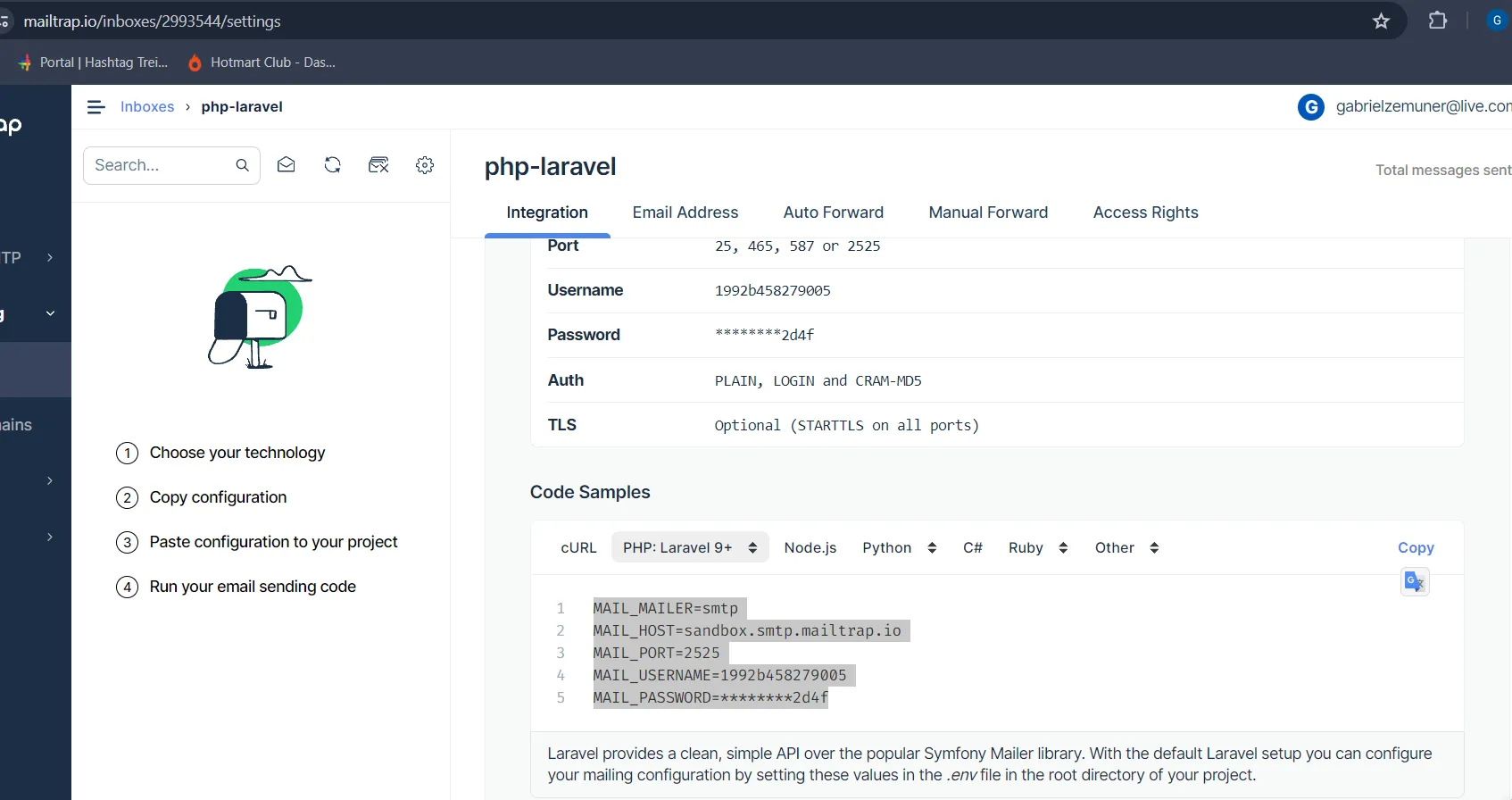Switch to the Email Address tab

685,212
